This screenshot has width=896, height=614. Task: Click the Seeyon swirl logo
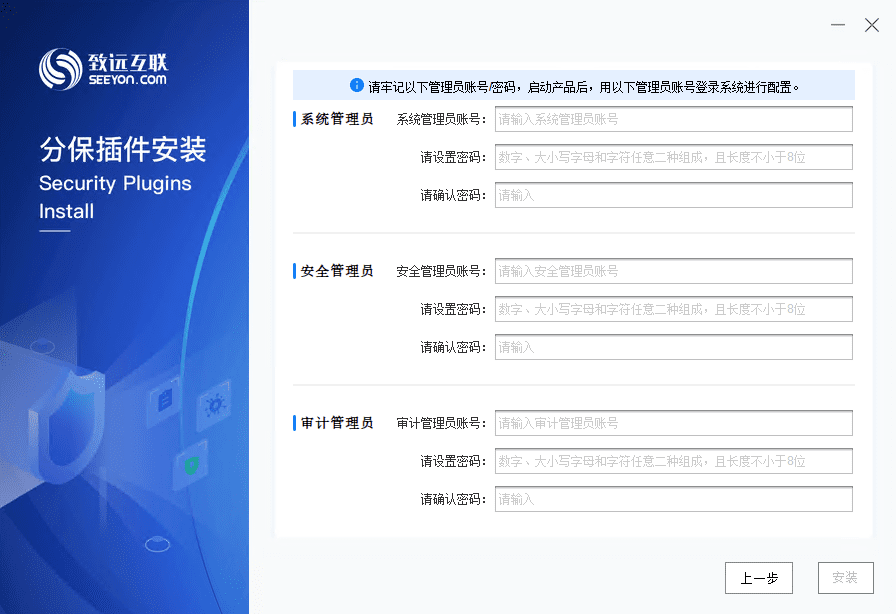tap(61, 69)
